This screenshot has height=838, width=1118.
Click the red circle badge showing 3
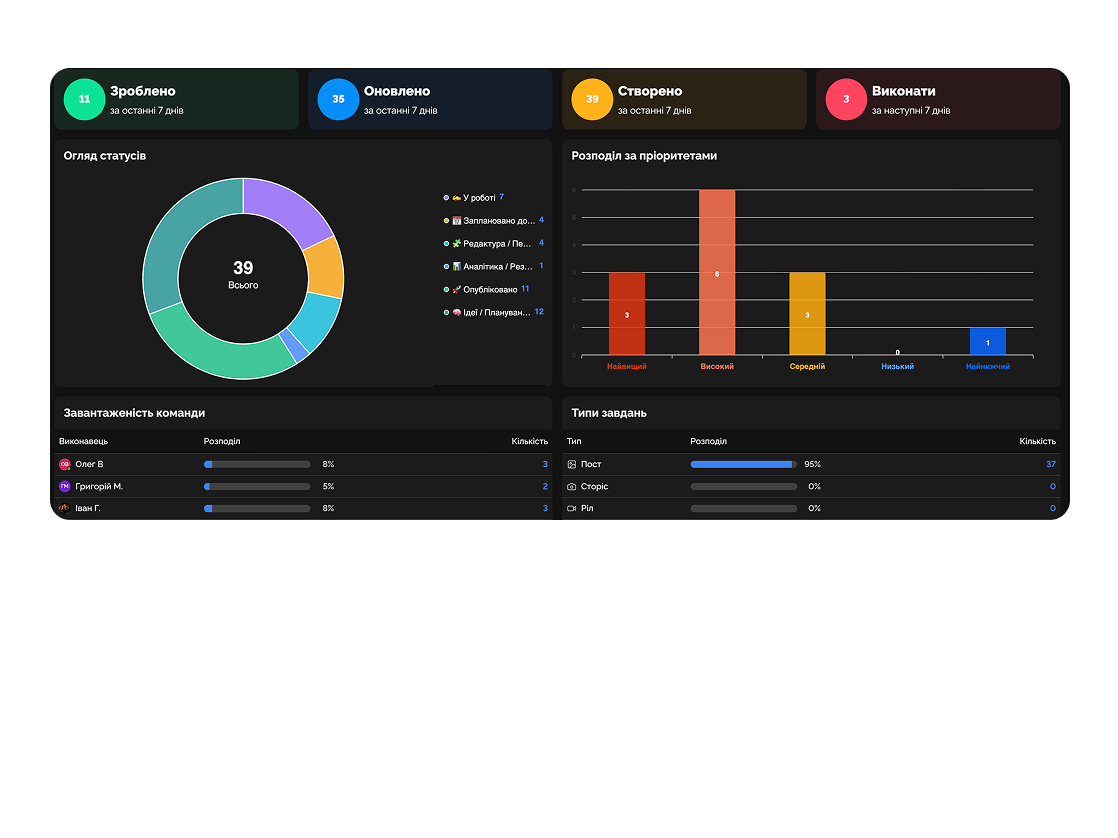(x=846, y=99)
